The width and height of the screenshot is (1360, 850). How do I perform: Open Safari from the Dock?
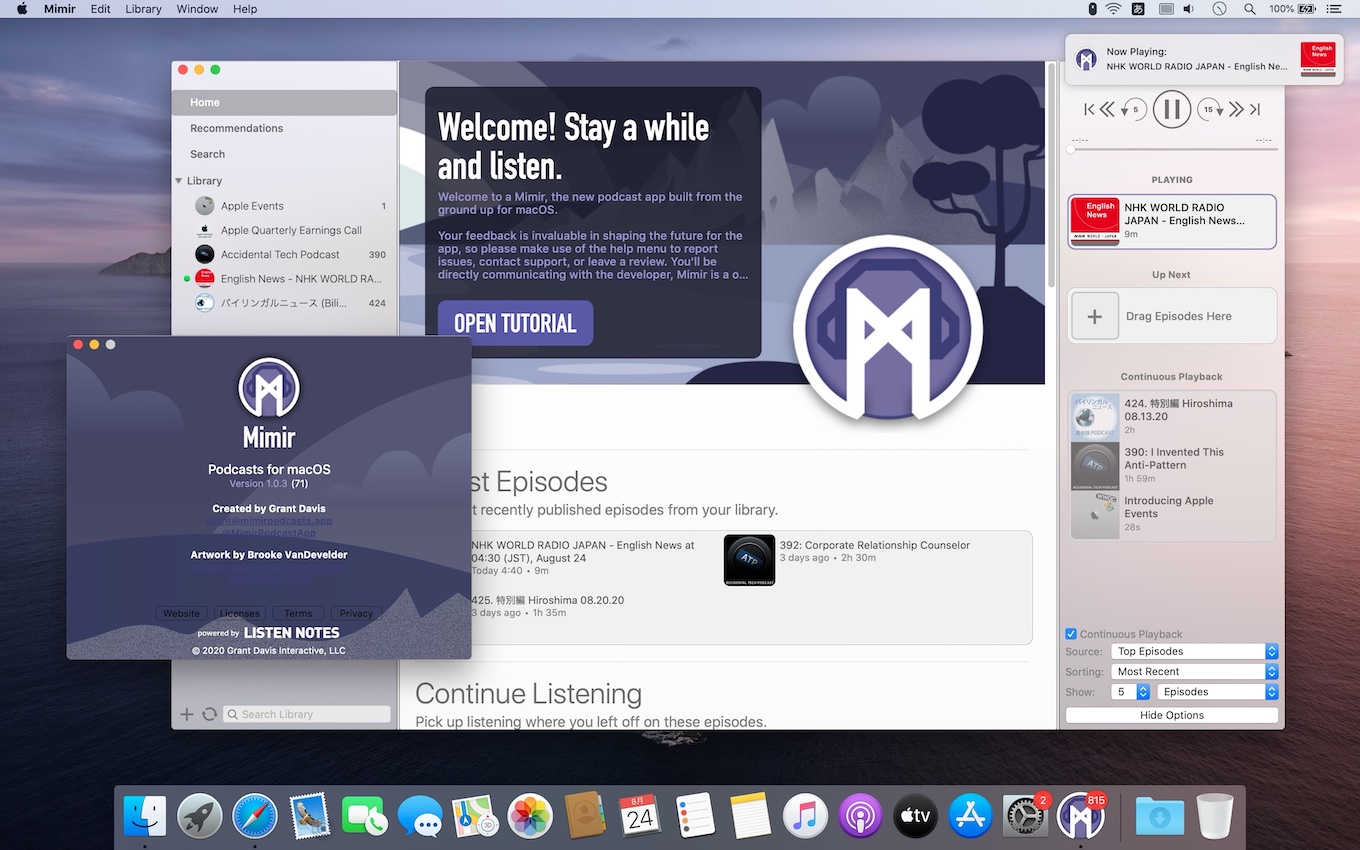(255, 816)
